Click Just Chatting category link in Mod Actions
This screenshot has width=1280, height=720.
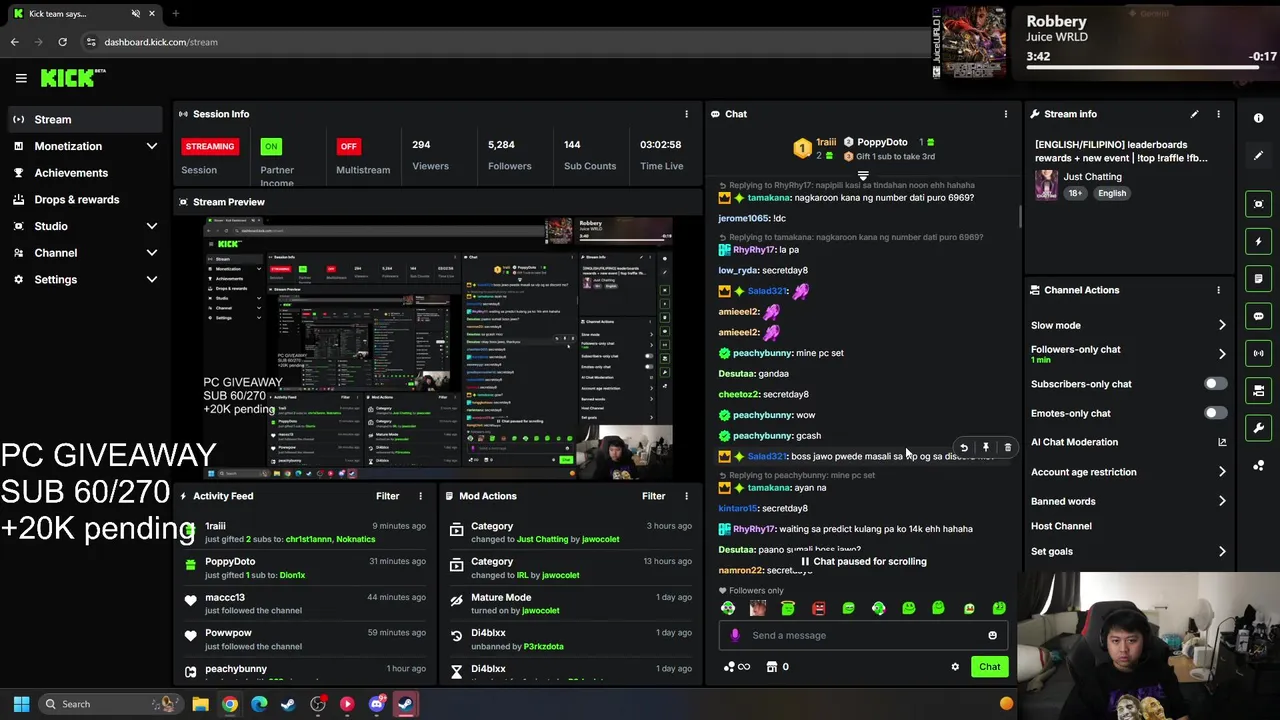tap(543, 539)
